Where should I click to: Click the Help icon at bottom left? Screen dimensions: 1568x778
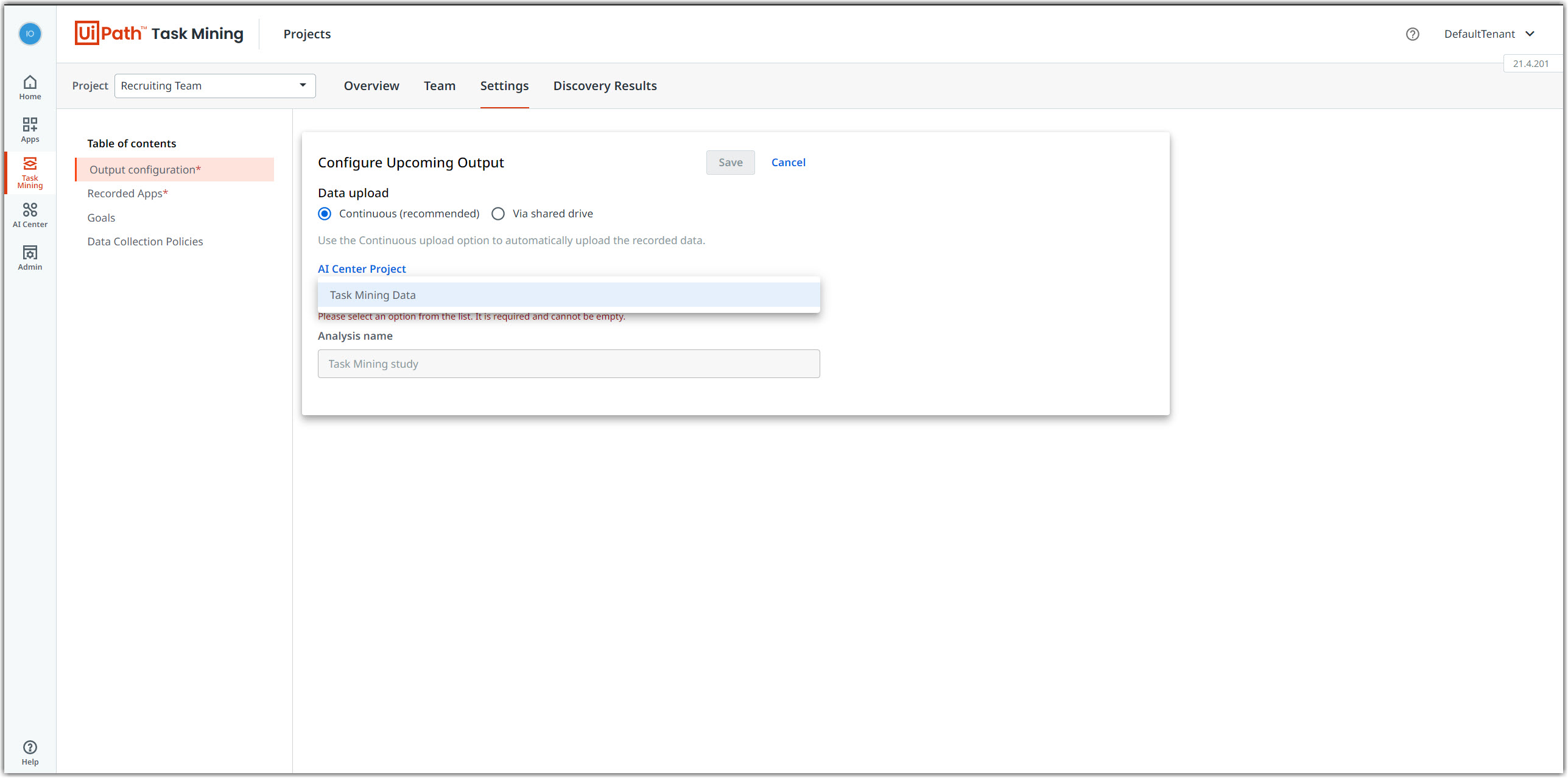point(30,752)
